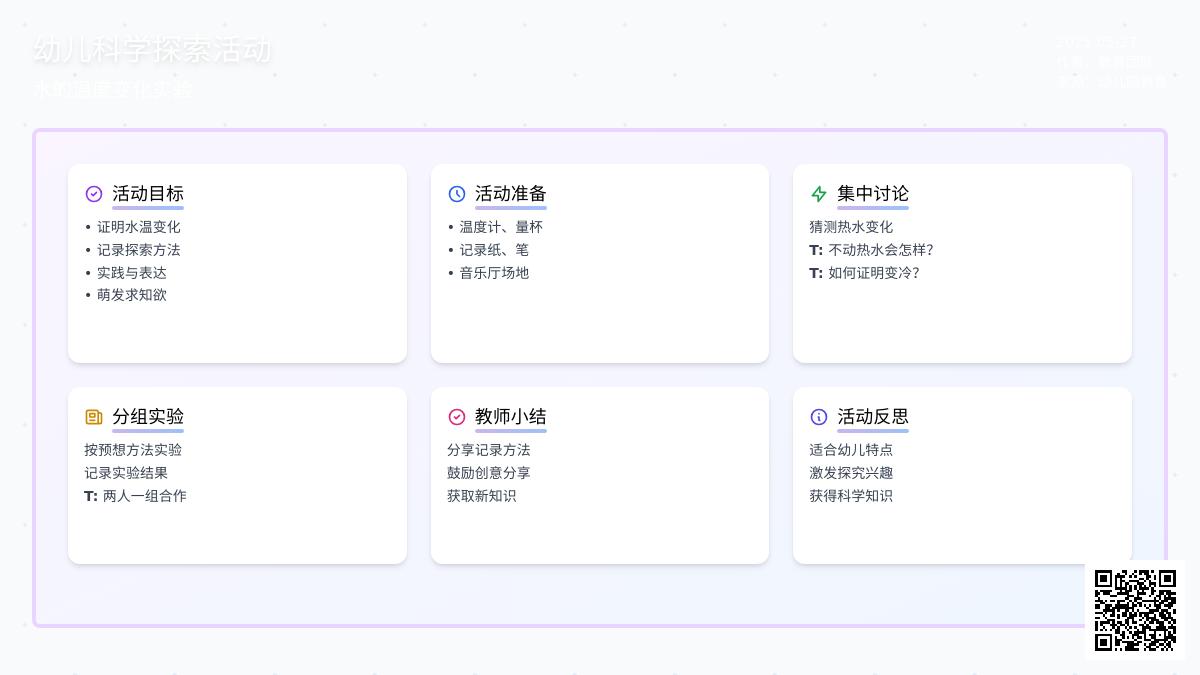Select the 教师小结 card heading
Image resolution: width=1200 pixels, height=675 pixels.
511,417
